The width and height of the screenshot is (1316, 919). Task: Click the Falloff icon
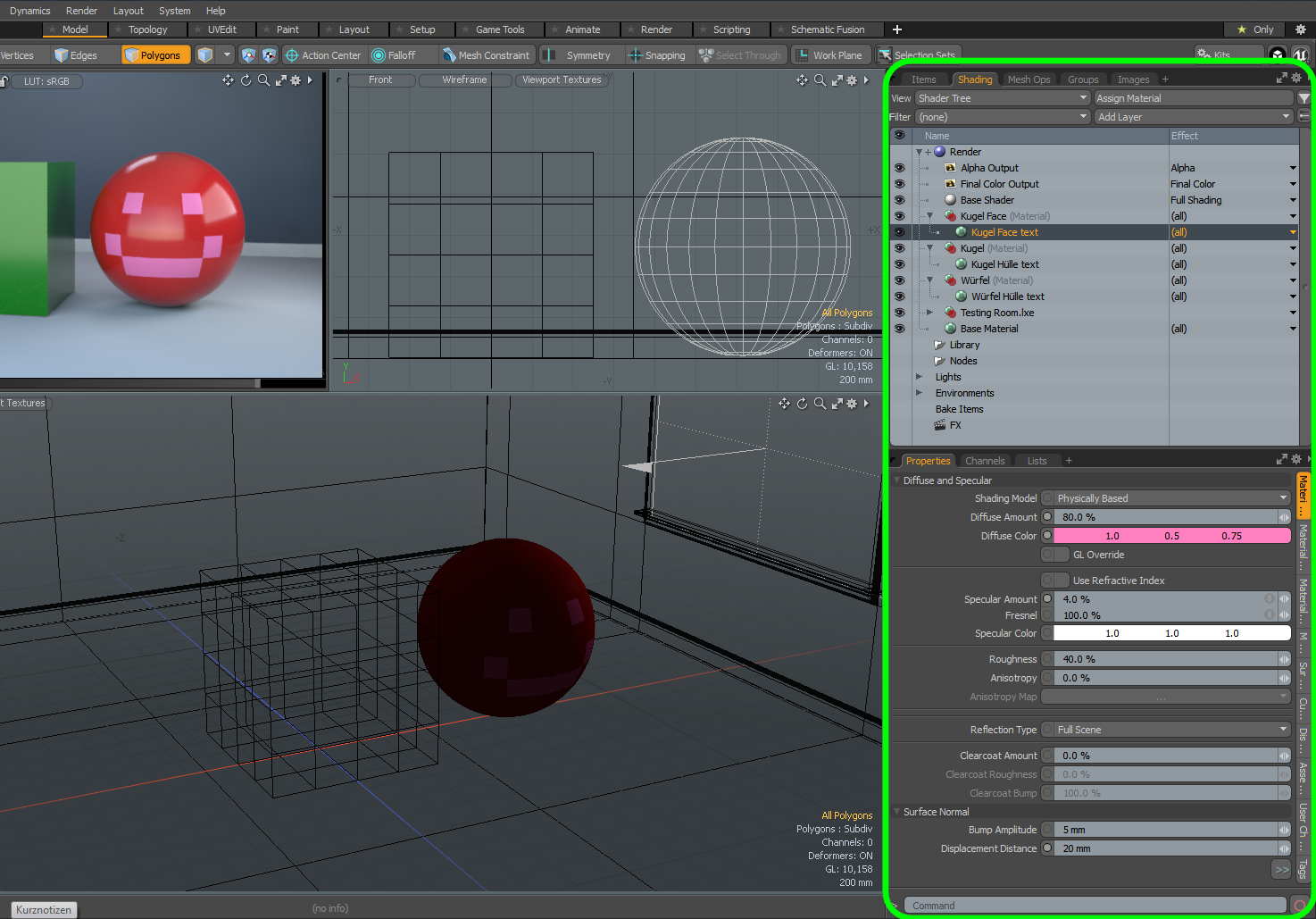click(x=379, y=55)
